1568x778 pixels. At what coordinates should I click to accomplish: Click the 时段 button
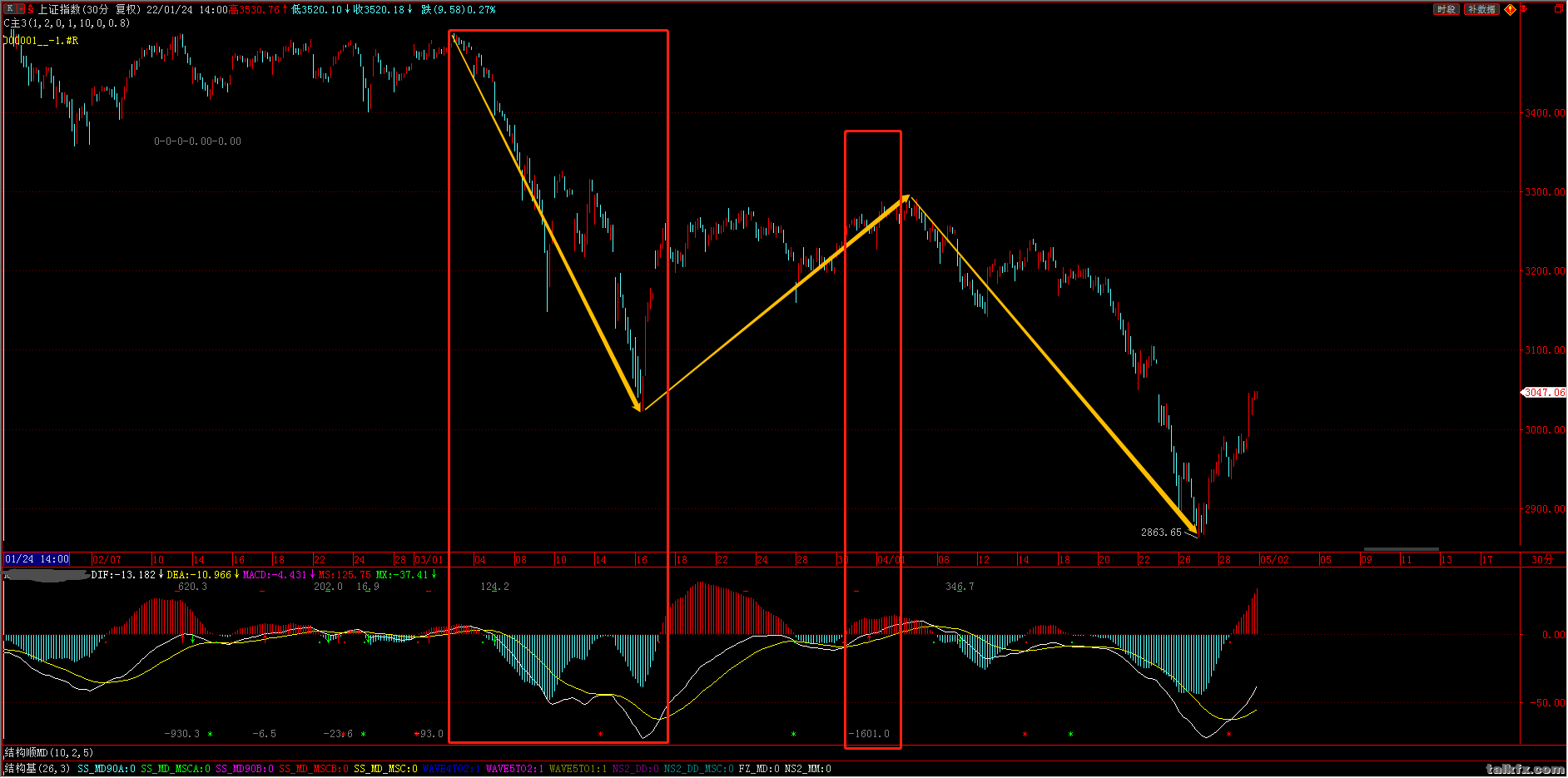pyautogui.click(x=1446, y=9)
